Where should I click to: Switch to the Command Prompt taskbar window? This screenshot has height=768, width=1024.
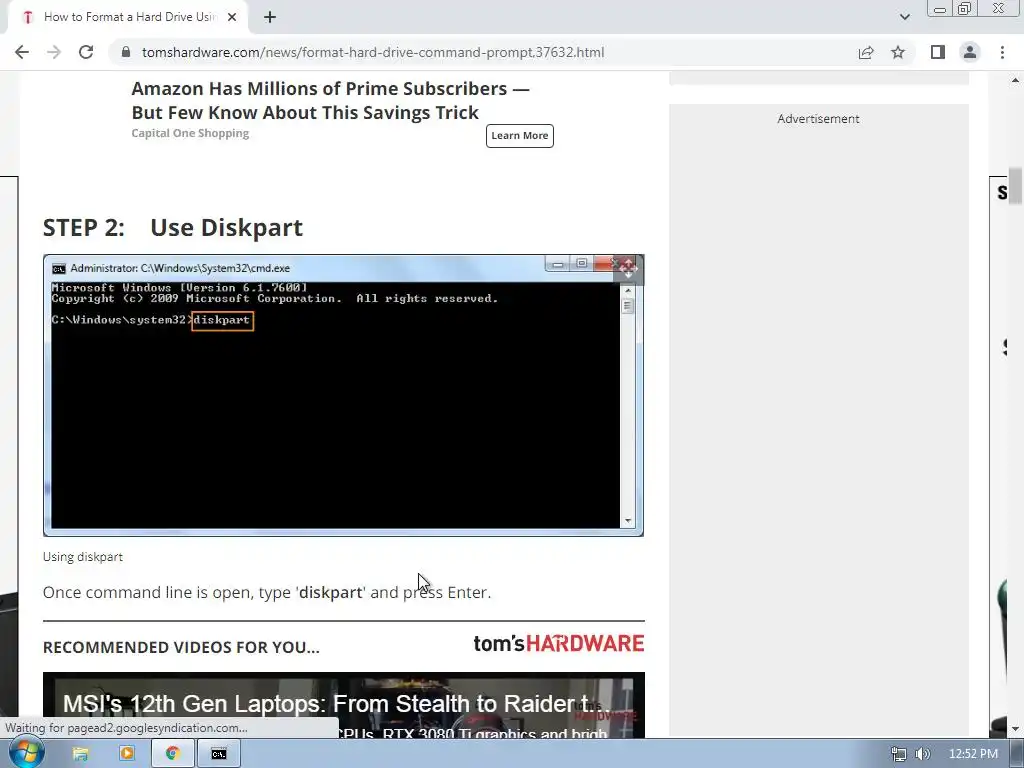click(x=219, y=754)
